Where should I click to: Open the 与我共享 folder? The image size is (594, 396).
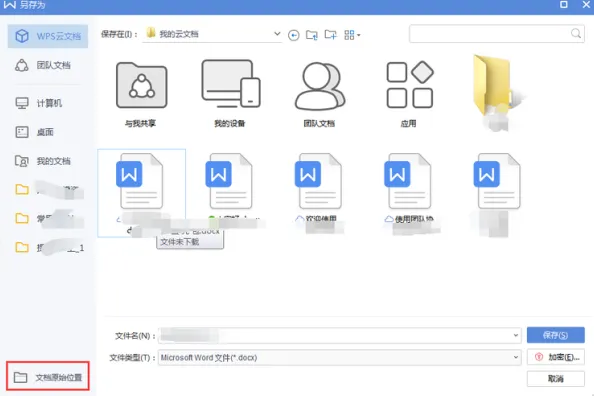click(141, 95)
